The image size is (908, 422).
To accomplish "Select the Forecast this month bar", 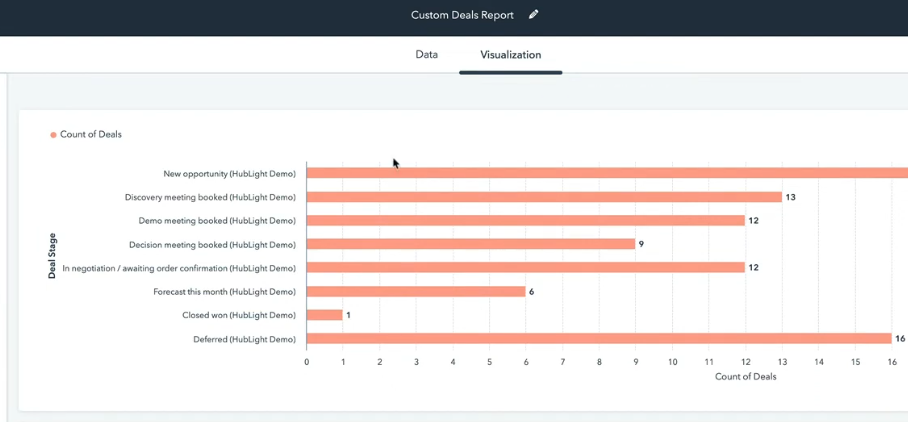I will 415,291.
